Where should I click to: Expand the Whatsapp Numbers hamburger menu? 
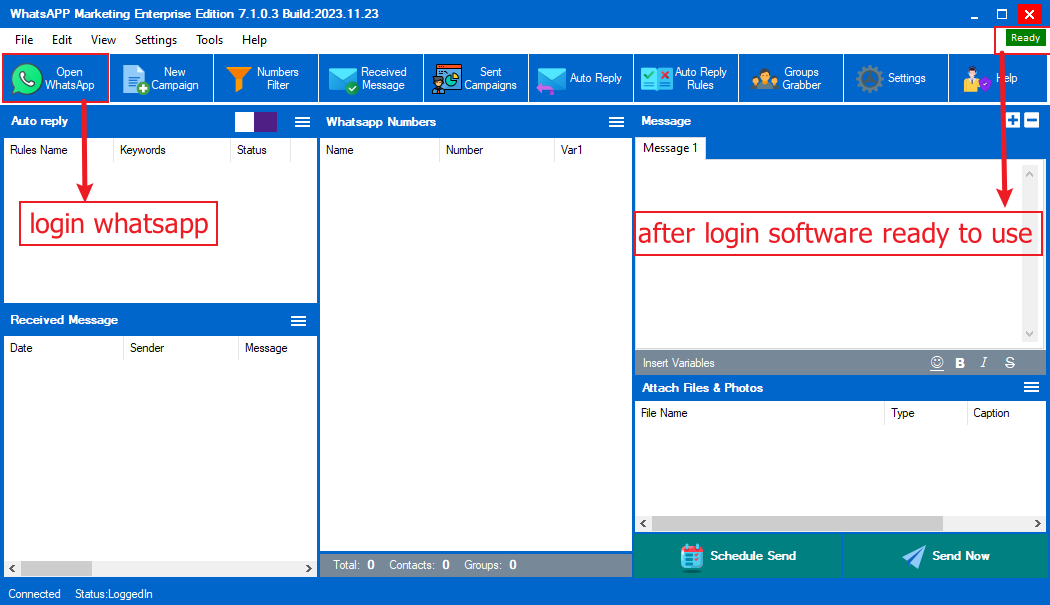click(x=617, y=122)
